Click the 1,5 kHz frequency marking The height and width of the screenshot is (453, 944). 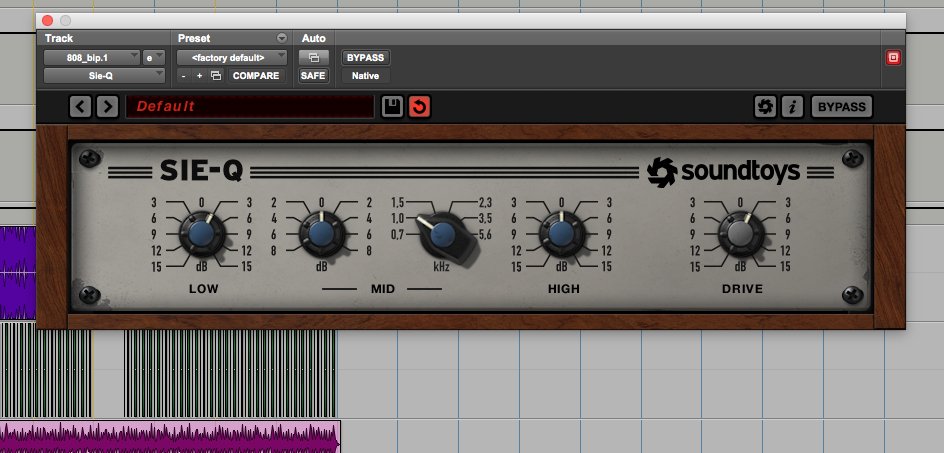click(x=397, y=203)
